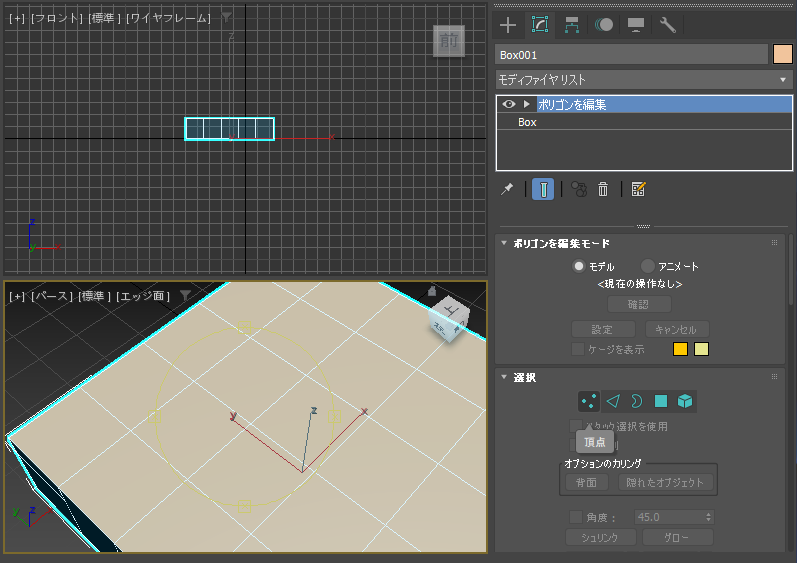797x563 pixels.
Task: Select Vertex (頂点) sub-object level icon
Action: tap(589, 401)
